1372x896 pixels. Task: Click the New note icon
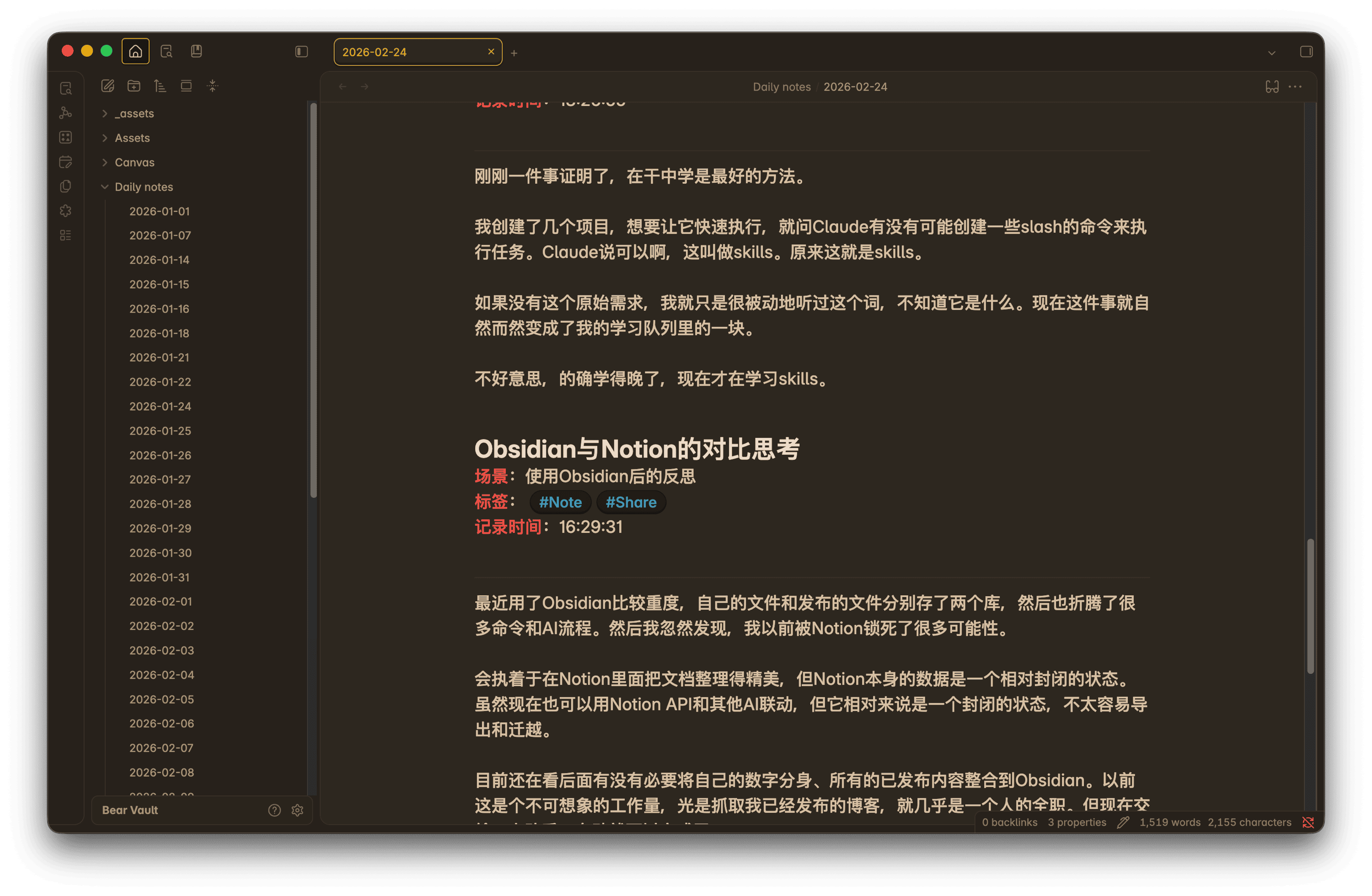point(107,86)
